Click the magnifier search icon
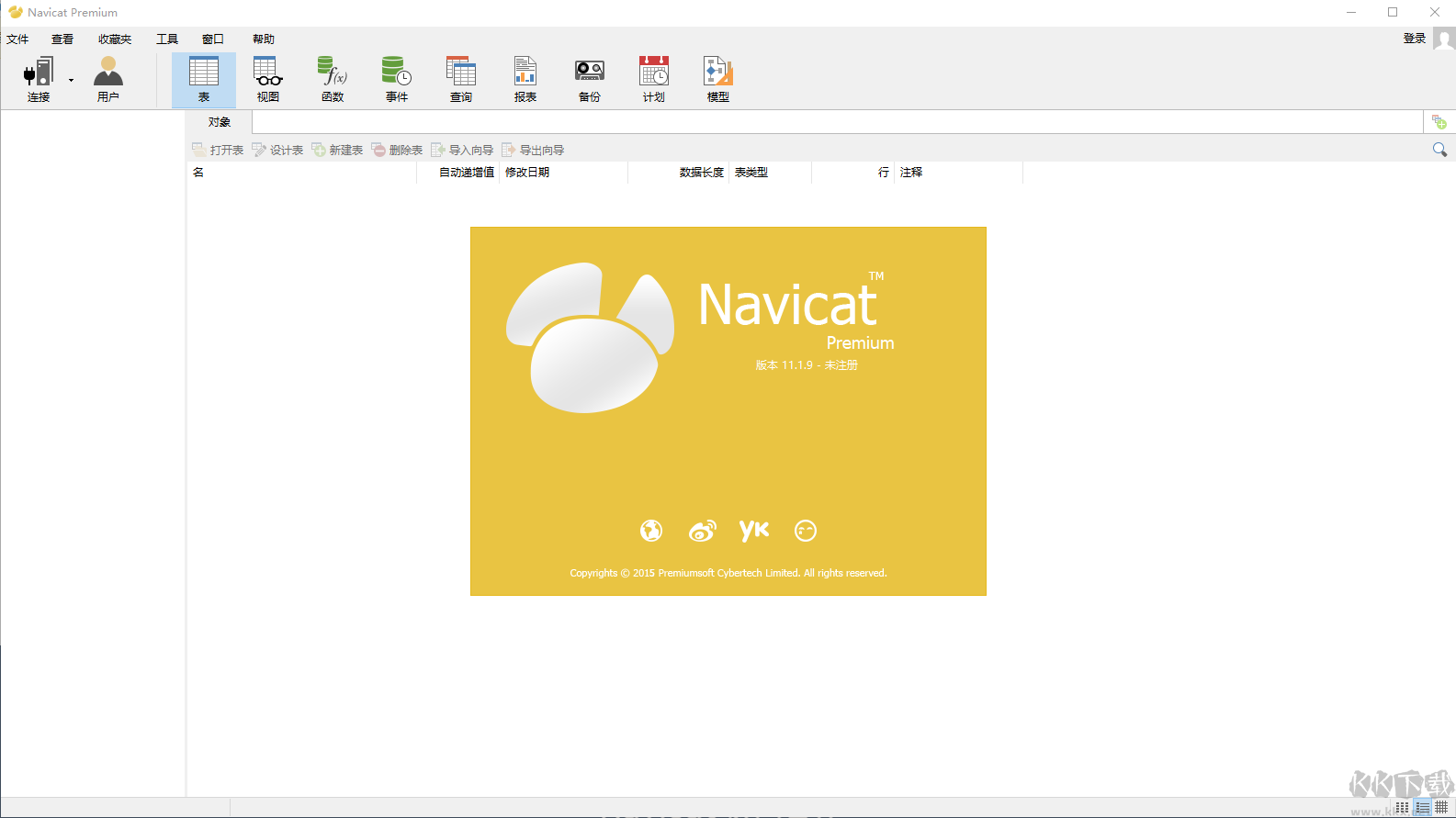The image size is (1456, 818). (1439, 150)
